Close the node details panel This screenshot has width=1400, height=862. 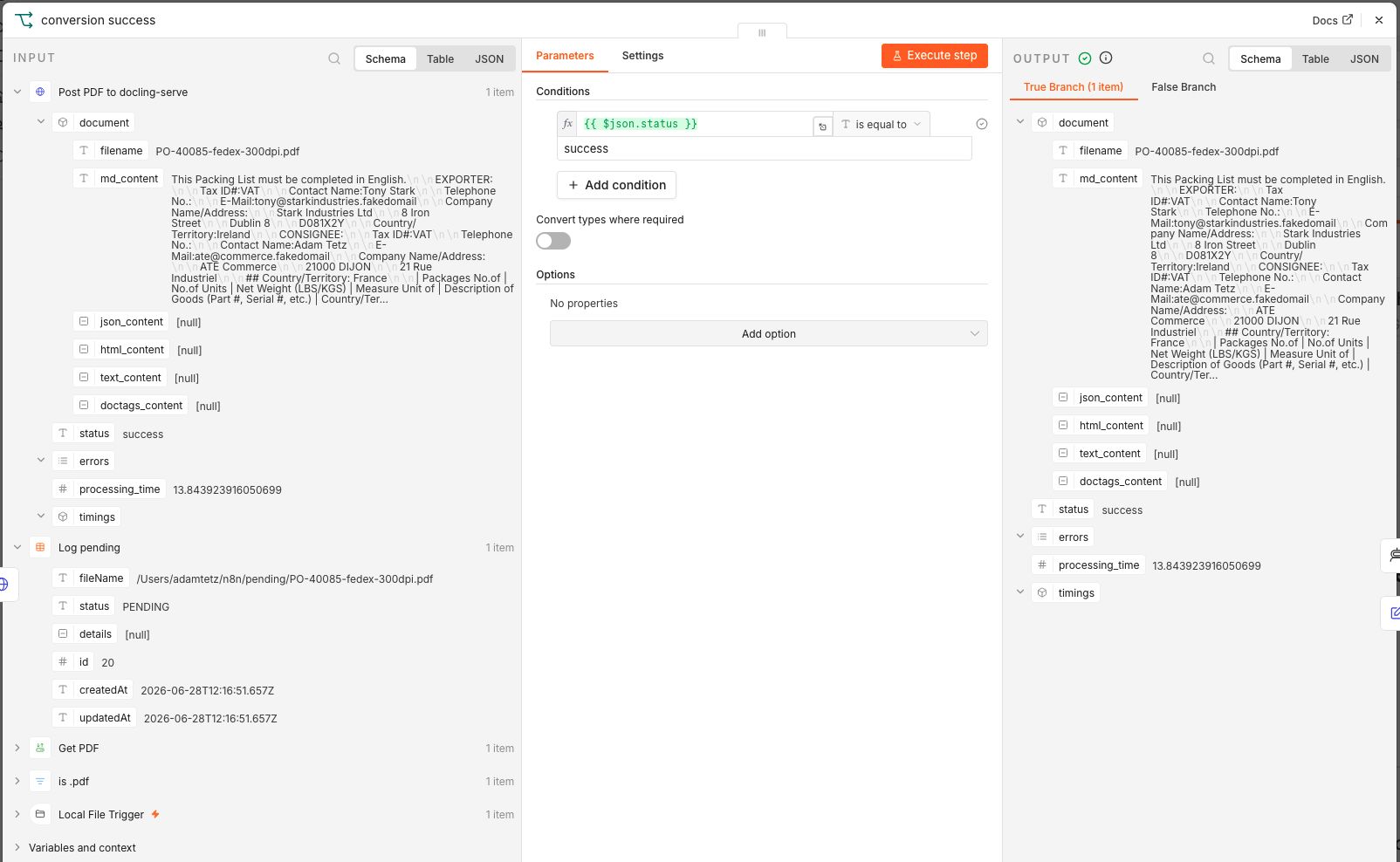[1379, 20]
